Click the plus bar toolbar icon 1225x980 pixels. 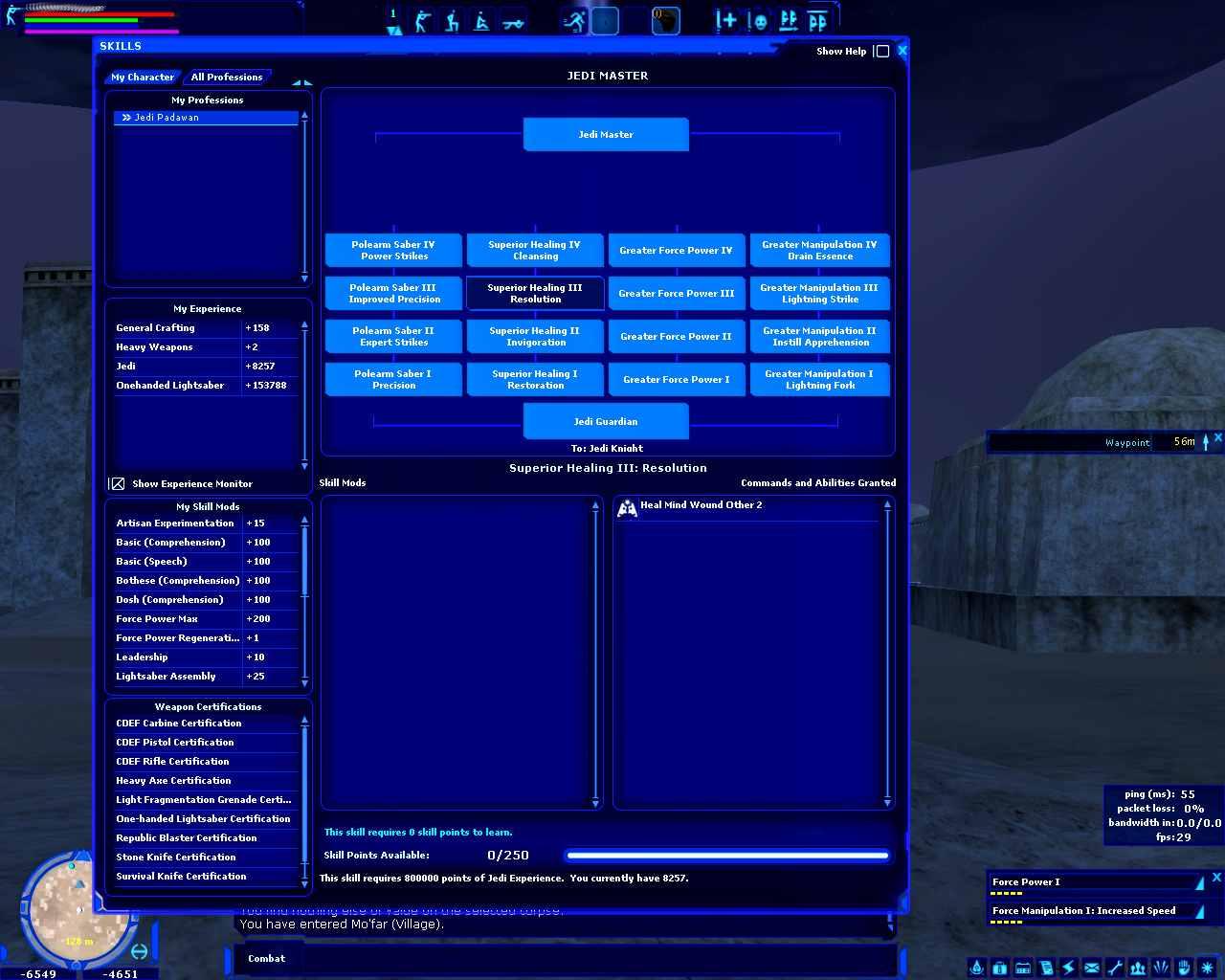(x=726, y=20)
